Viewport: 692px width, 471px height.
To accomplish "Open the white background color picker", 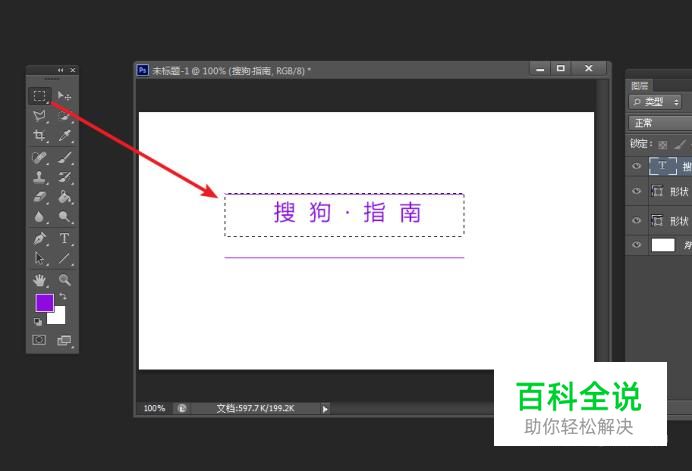I will tap(59, 318).
